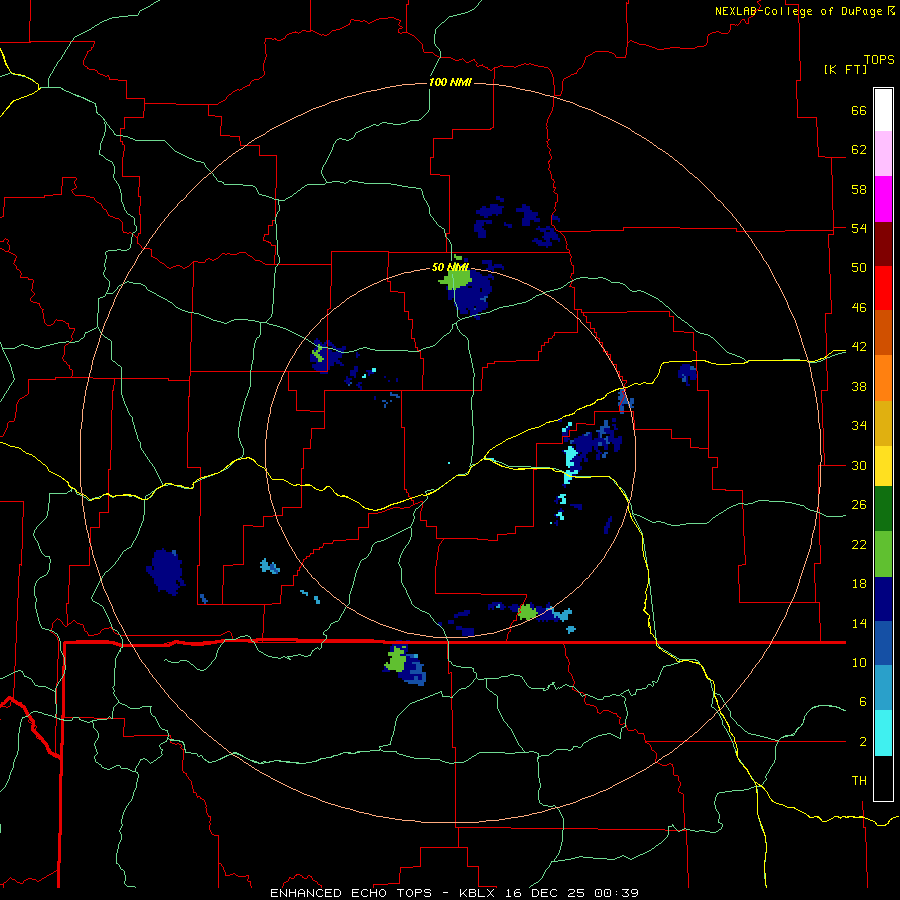Select the dark green legend swatch
This screenshot has width=900, height=900.
(883, 509)
